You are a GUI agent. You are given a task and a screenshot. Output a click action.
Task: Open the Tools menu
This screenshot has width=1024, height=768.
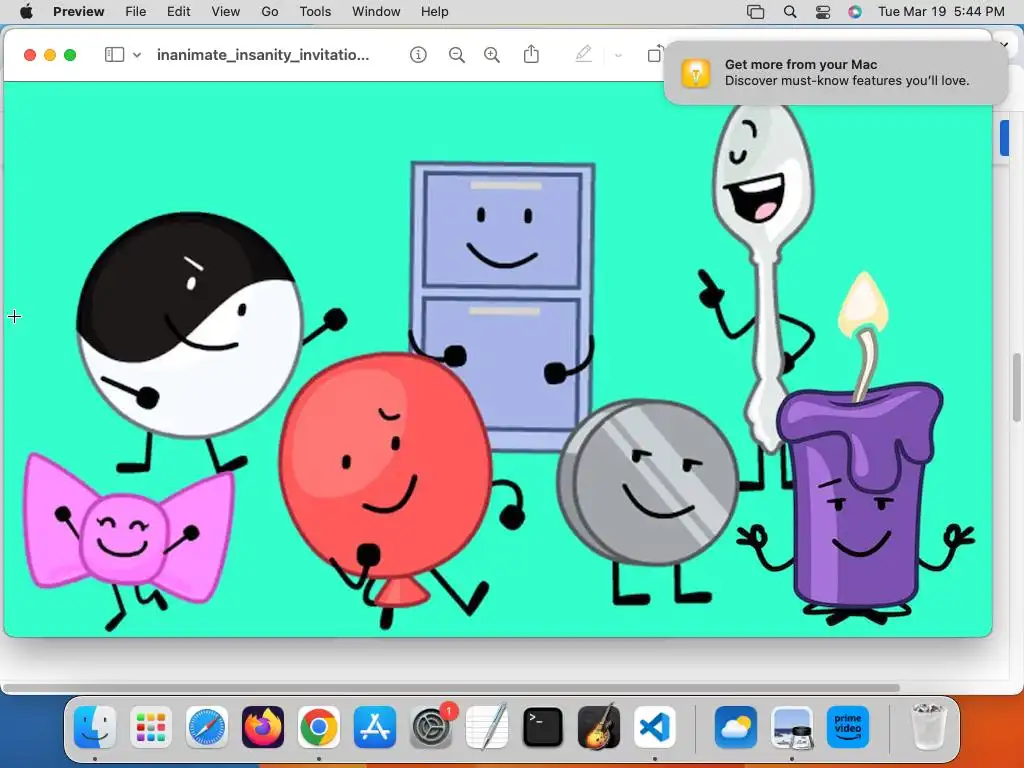pos(315,12)
